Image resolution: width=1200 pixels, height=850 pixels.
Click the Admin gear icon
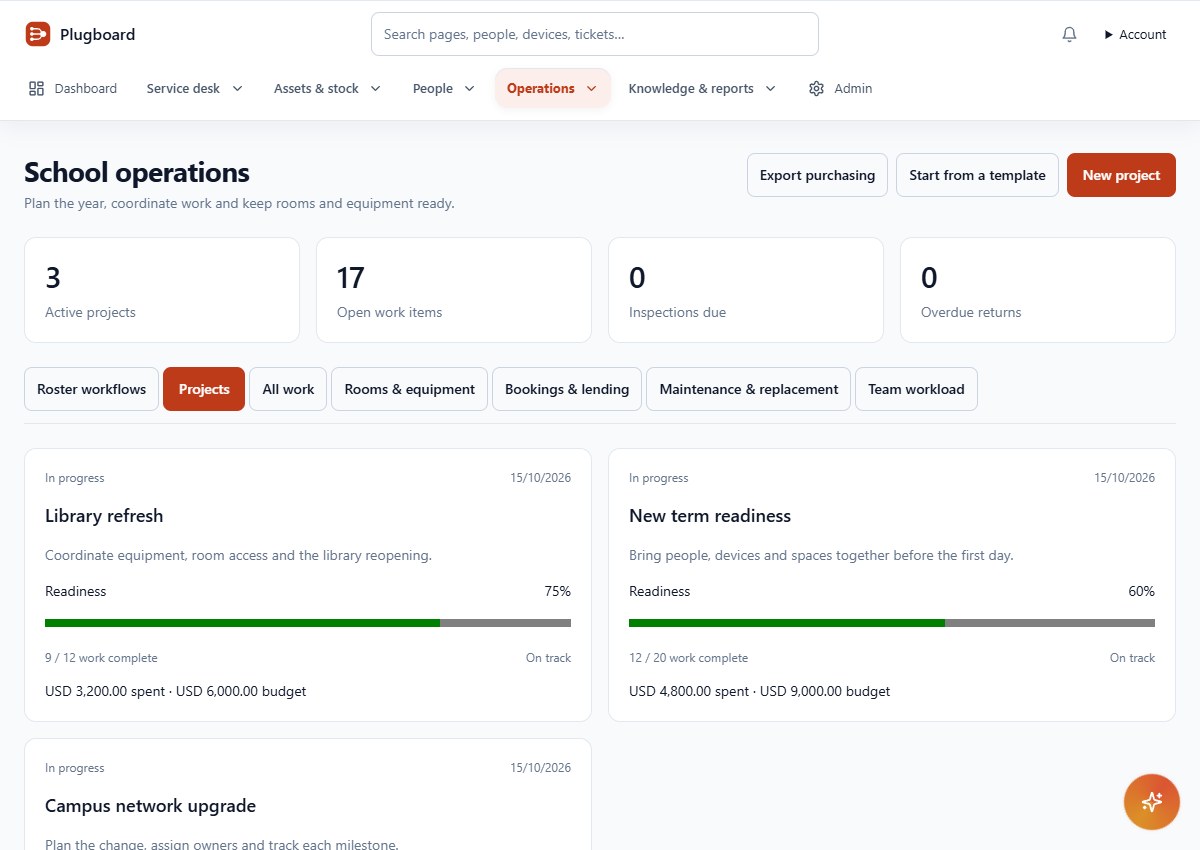pos(816,88)
